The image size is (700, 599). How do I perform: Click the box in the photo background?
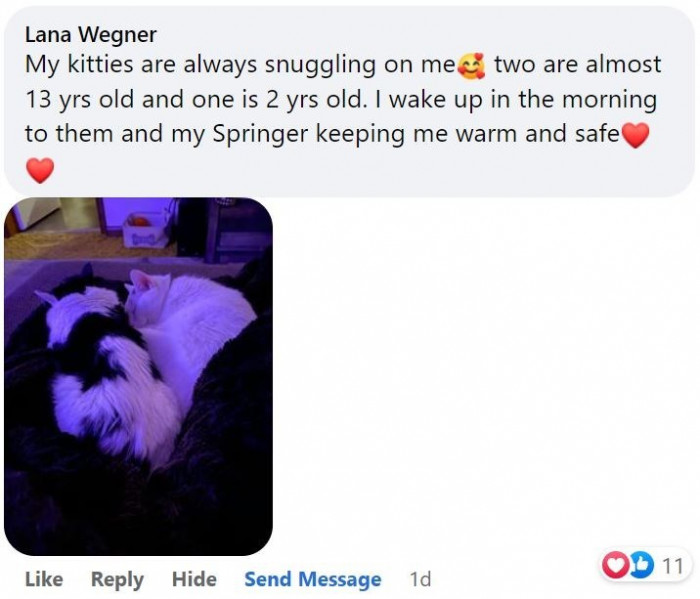(x=145, y=230)
